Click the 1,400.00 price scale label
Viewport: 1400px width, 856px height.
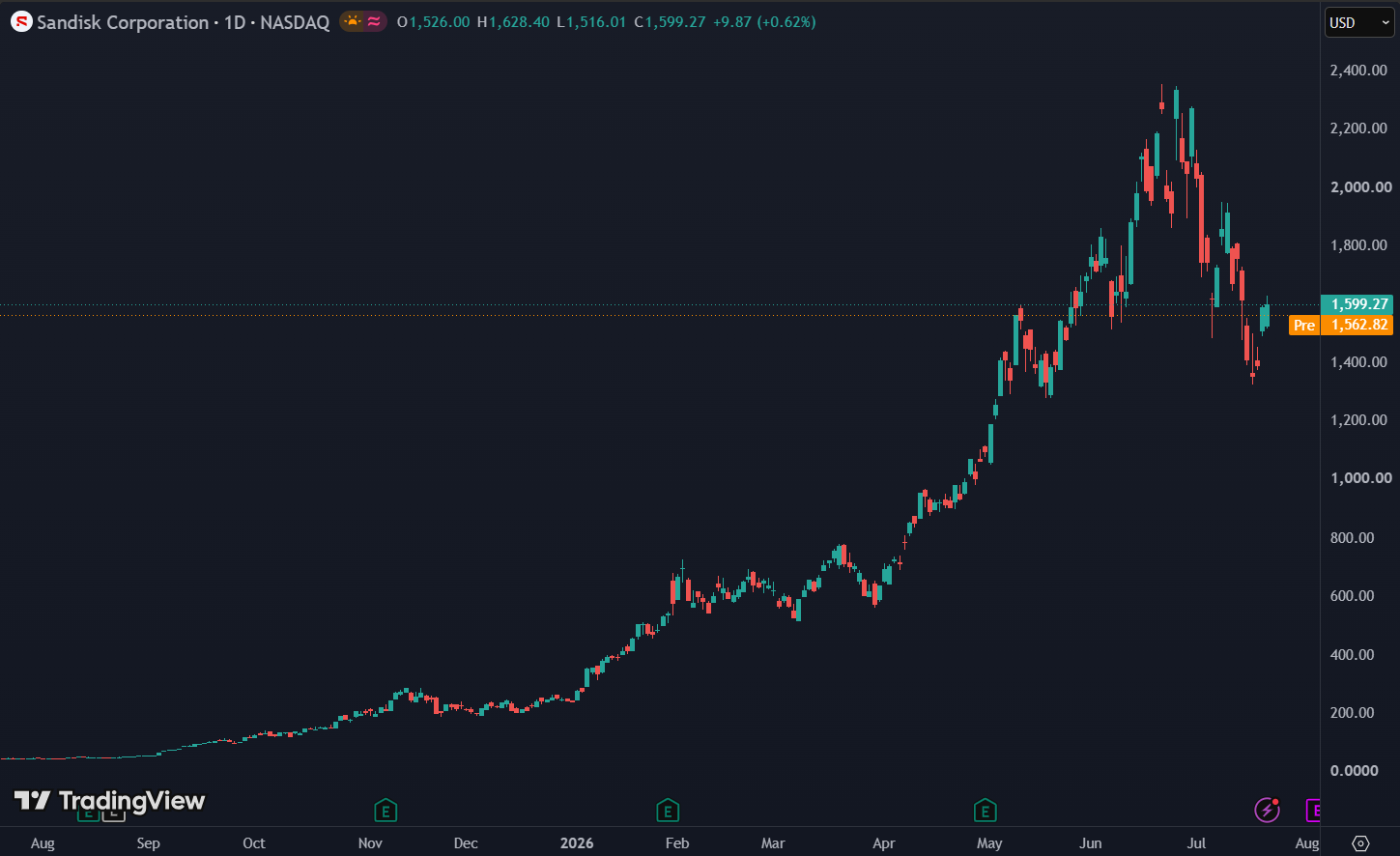coord(1358,362)
